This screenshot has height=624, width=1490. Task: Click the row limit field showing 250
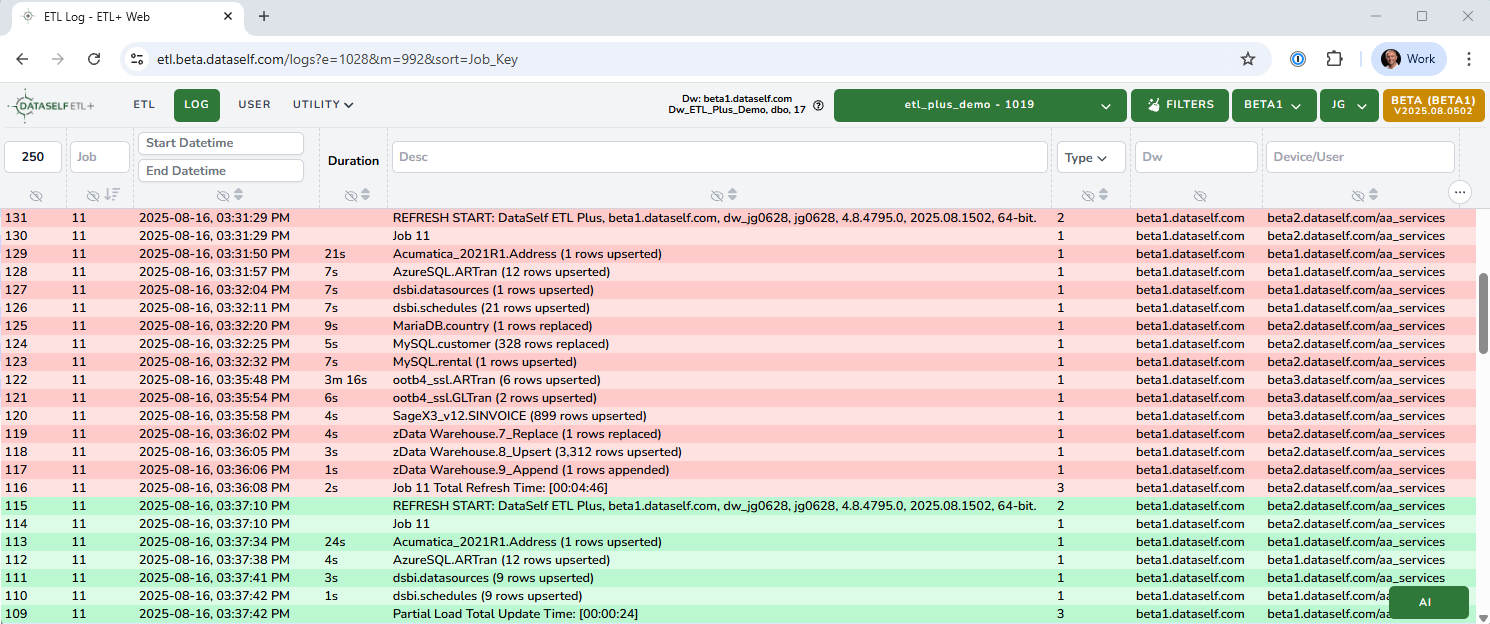tap(33, 157)
